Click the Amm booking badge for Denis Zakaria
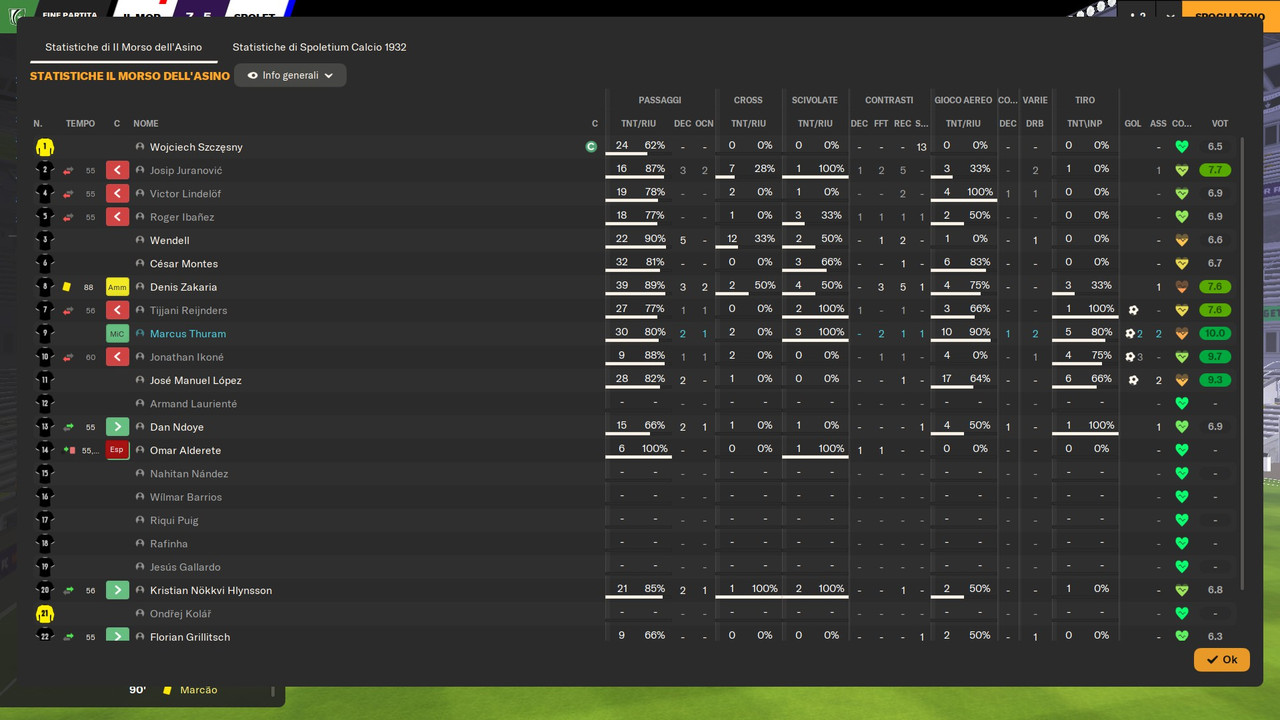 [118, 287]
